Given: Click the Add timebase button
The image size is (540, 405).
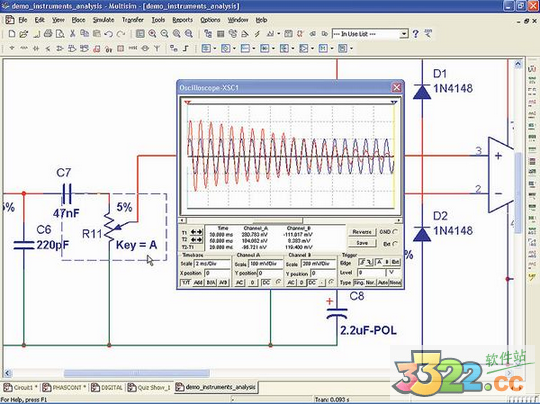Looking at the screenshot, I should point(198,283).
